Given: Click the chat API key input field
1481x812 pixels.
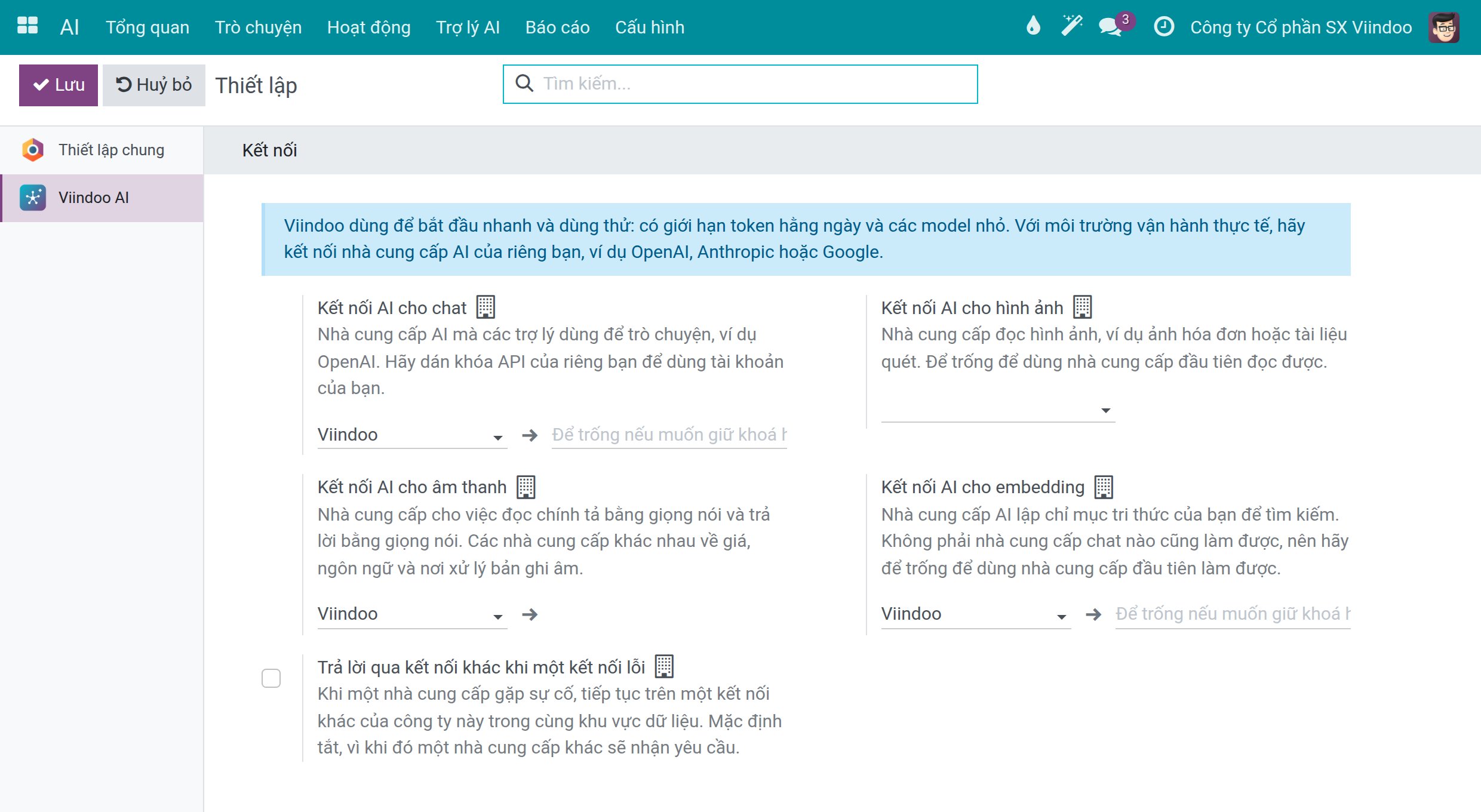Looking at the screenshot, I should tap(669, 435).
